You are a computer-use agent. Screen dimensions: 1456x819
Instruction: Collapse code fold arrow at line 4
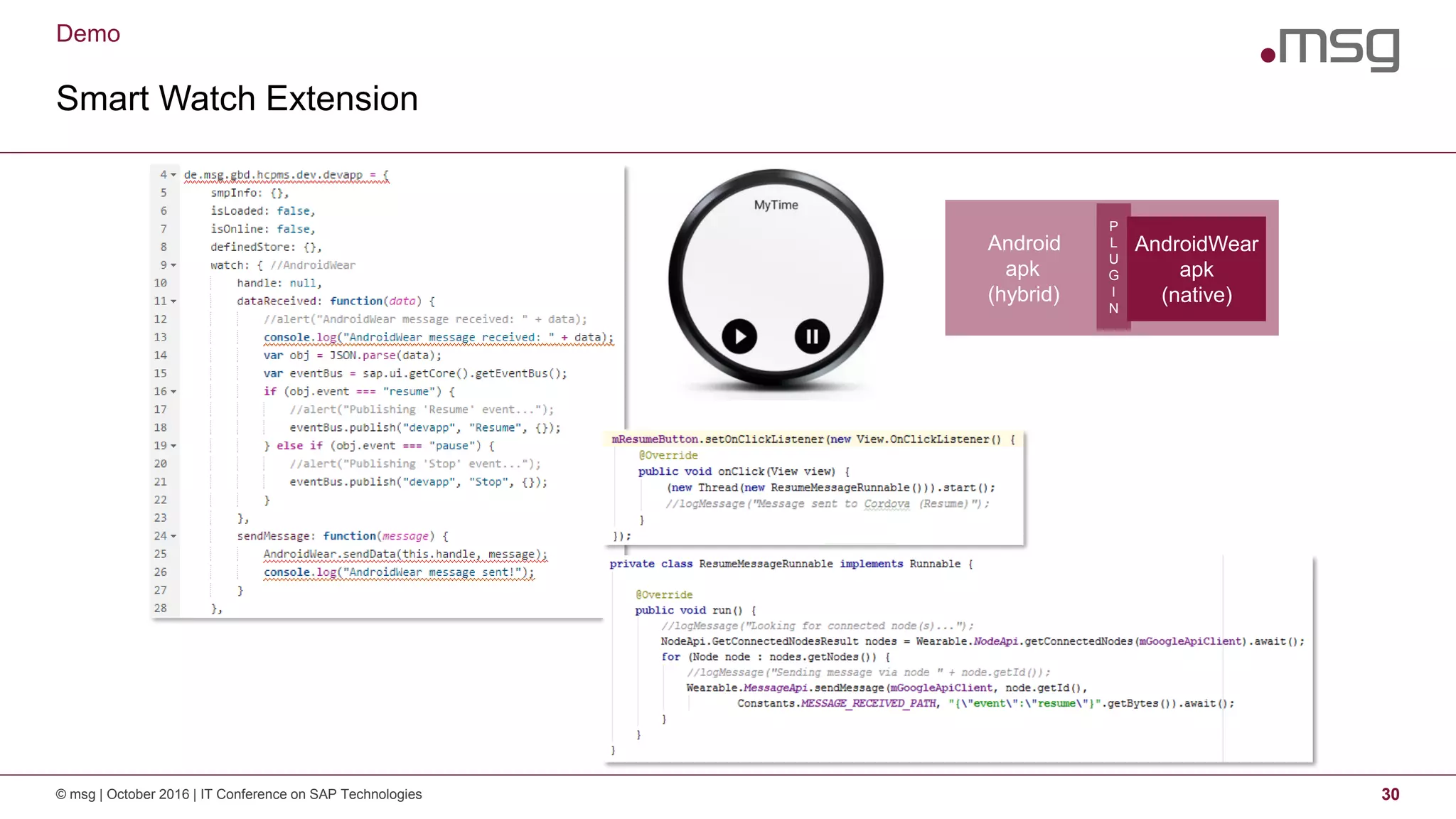[173, 175]
